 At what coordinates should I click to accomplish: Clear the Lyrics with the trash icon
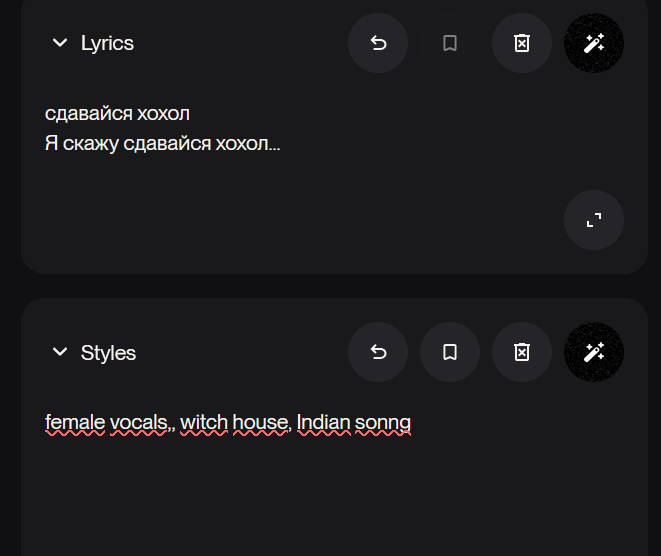click(x=522, y=43)
